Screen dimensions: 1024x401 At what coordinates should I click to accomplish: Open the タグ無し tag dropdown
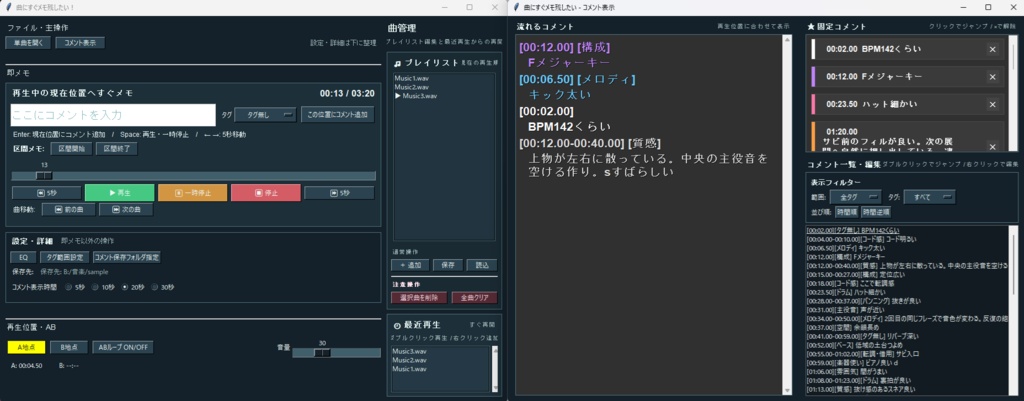(x=265, y=115)
